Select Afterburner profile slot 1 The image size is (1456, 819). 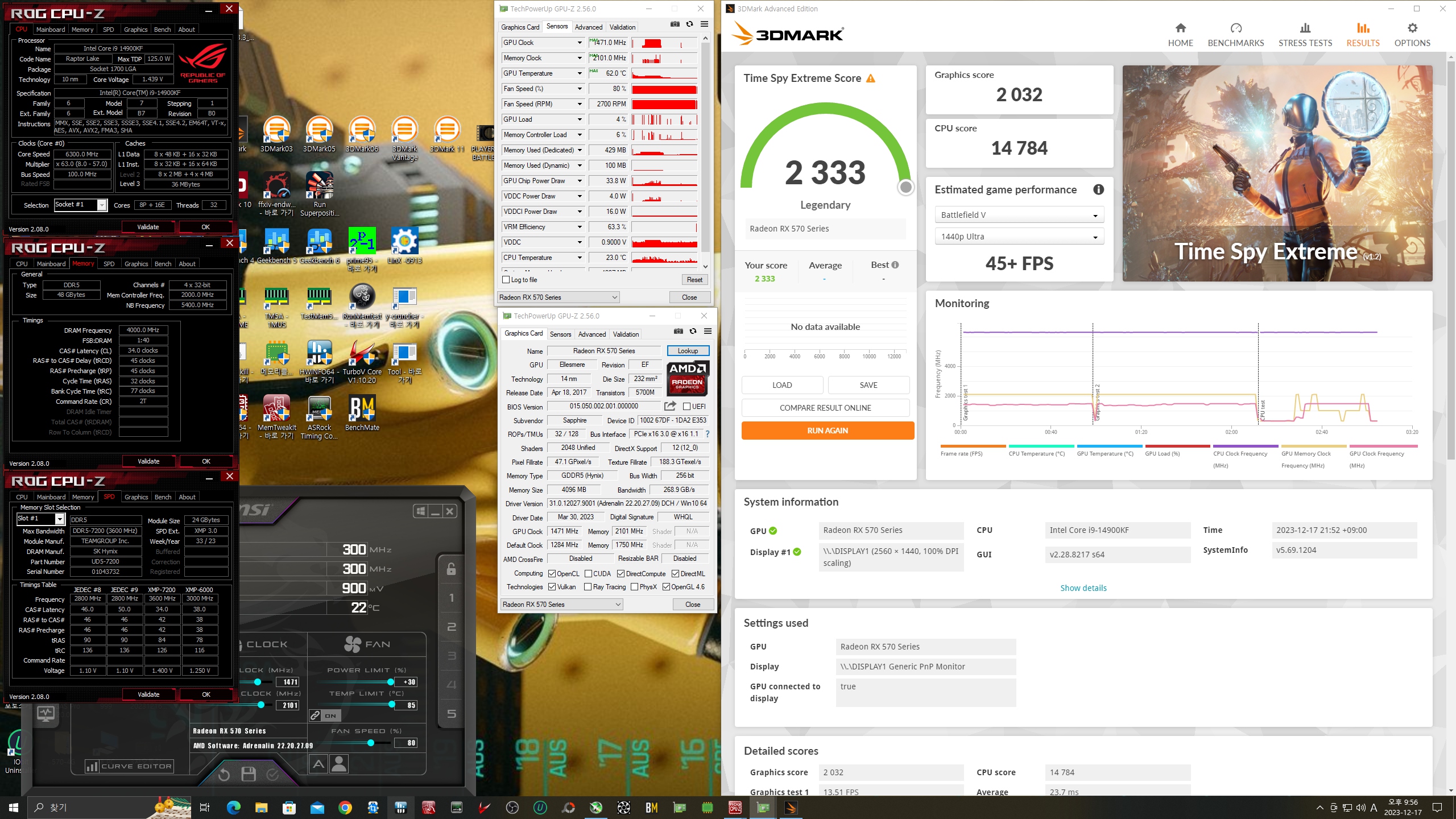coord(451,598)
